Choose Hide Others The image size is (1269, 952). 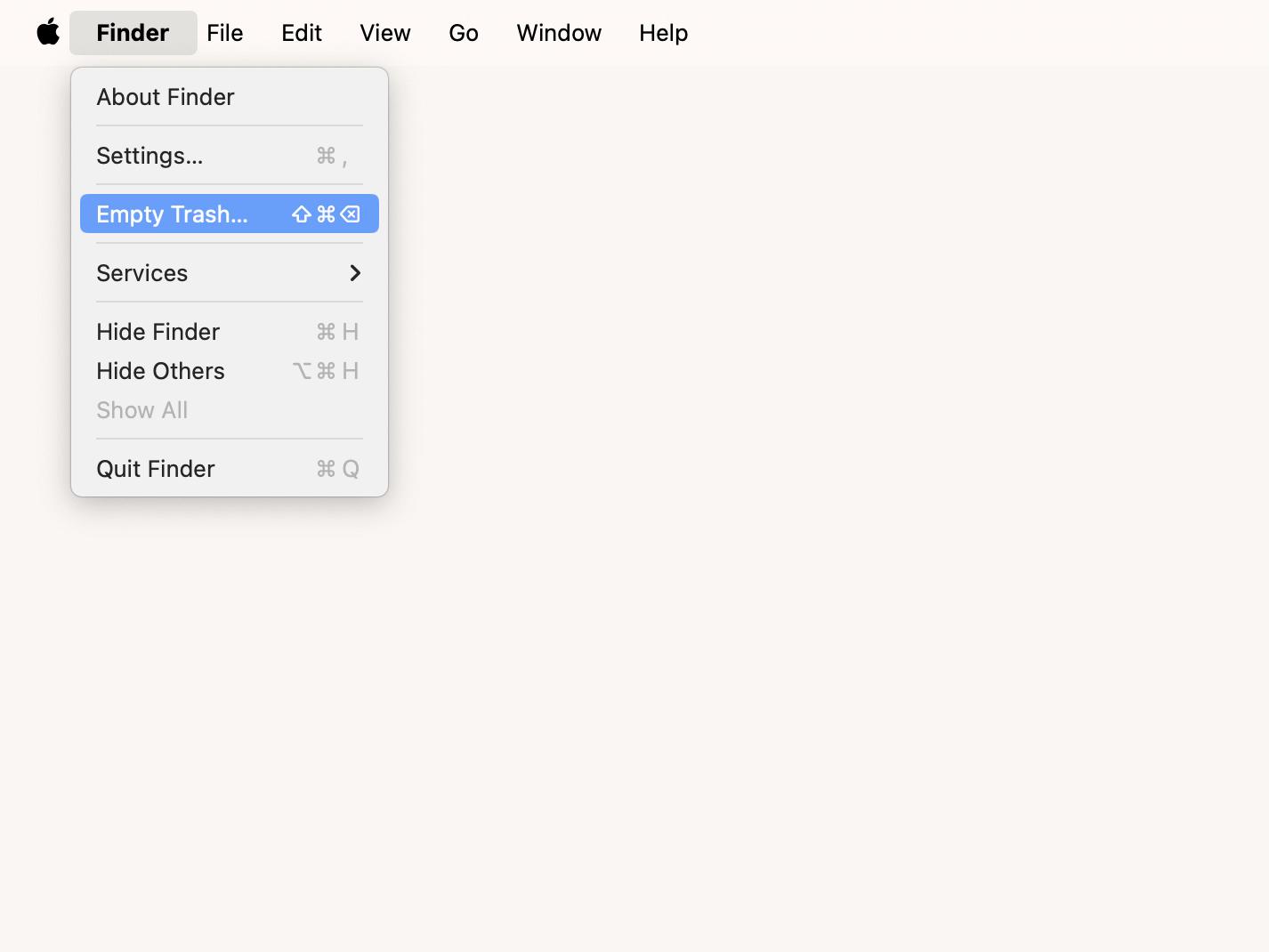230,371
